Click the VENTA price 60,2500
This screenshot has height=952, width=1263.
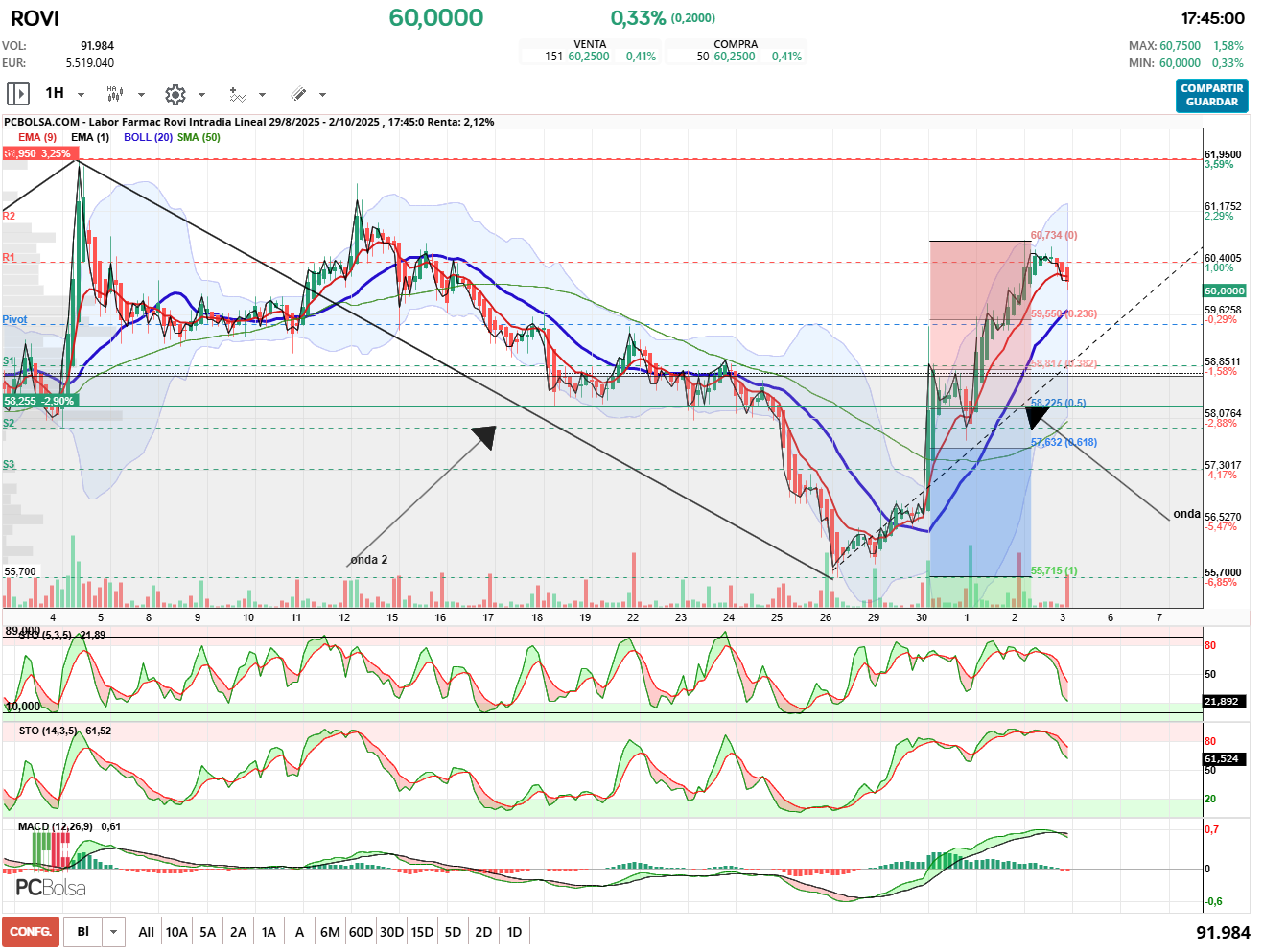pos(589,57)
